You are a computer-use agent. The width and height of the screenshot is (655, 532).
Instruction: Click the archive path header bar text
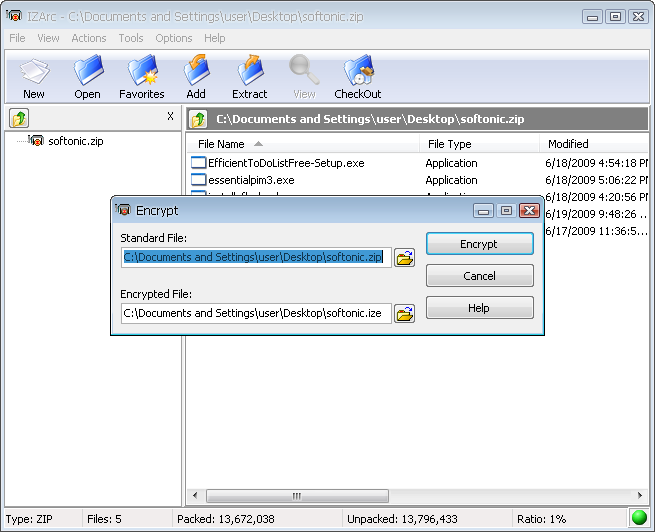click(370, 119)
